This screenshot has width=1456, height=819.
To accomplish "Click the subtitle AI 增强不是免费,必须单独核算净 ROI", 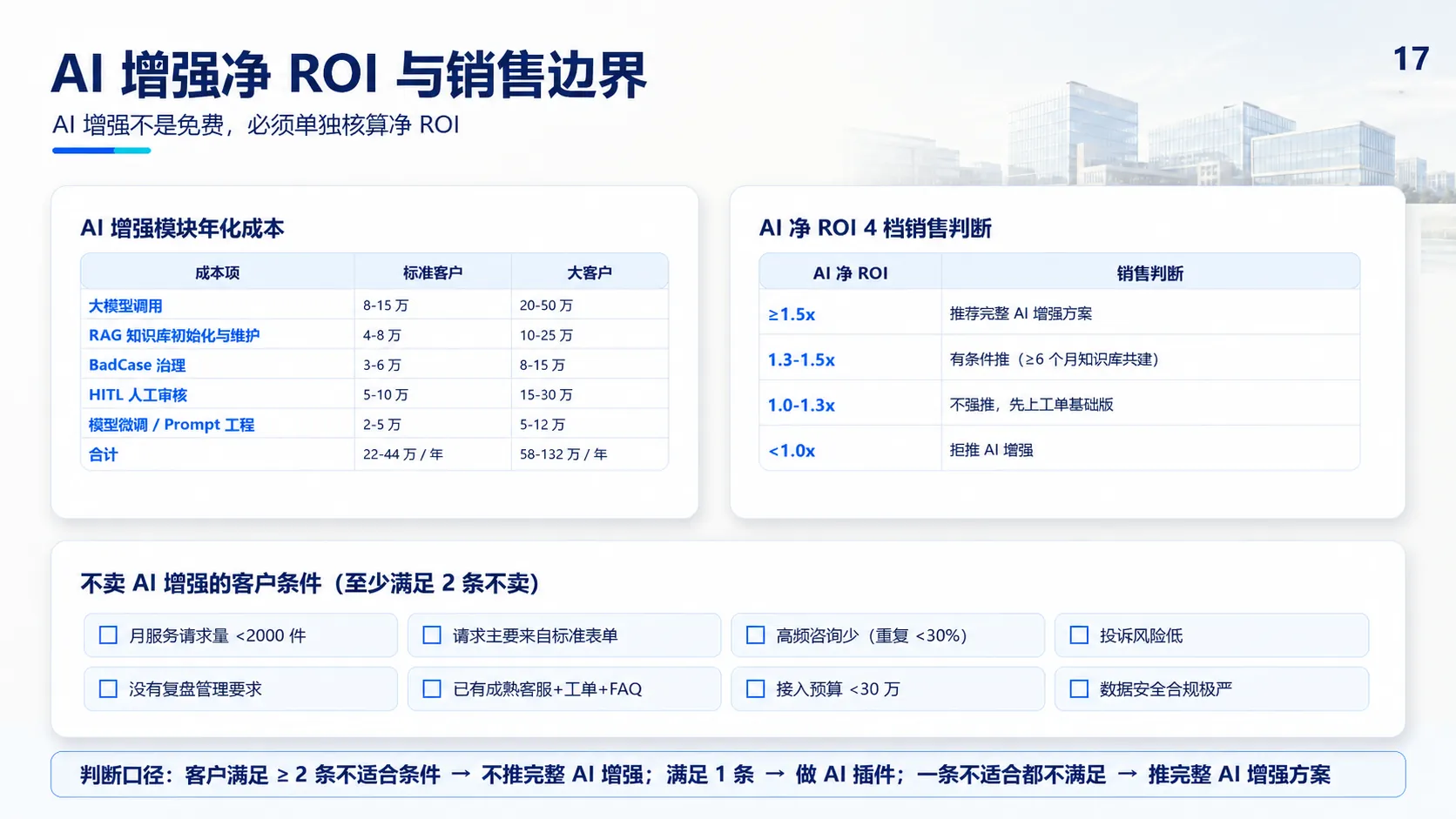I will (x=256, y=124).
